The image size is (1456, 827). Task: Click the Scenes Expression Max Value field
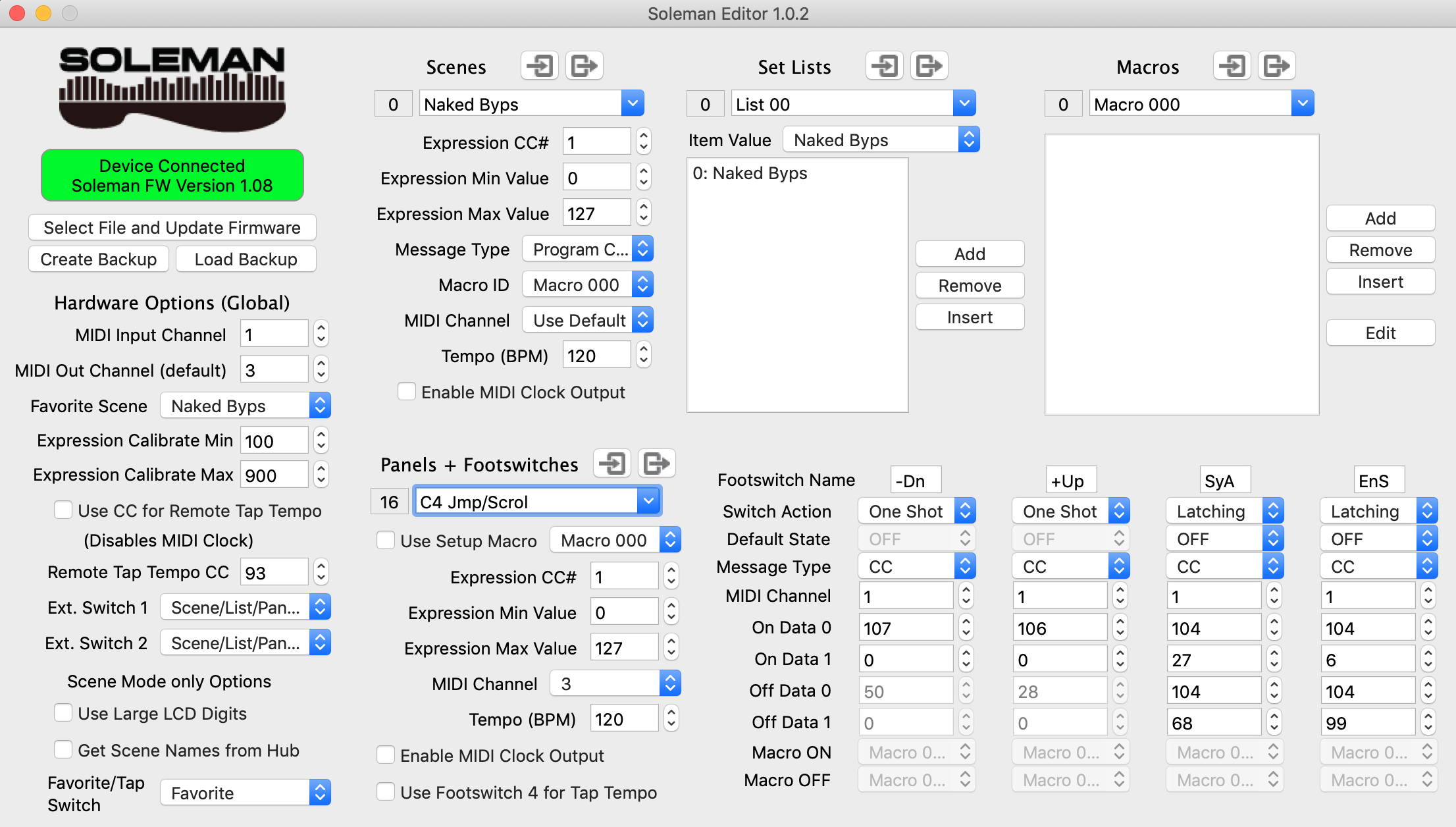597,213
